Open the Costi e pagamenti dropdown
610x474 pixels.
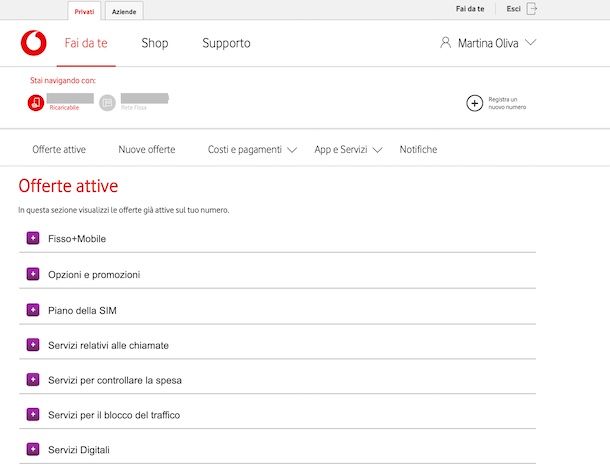252,149
